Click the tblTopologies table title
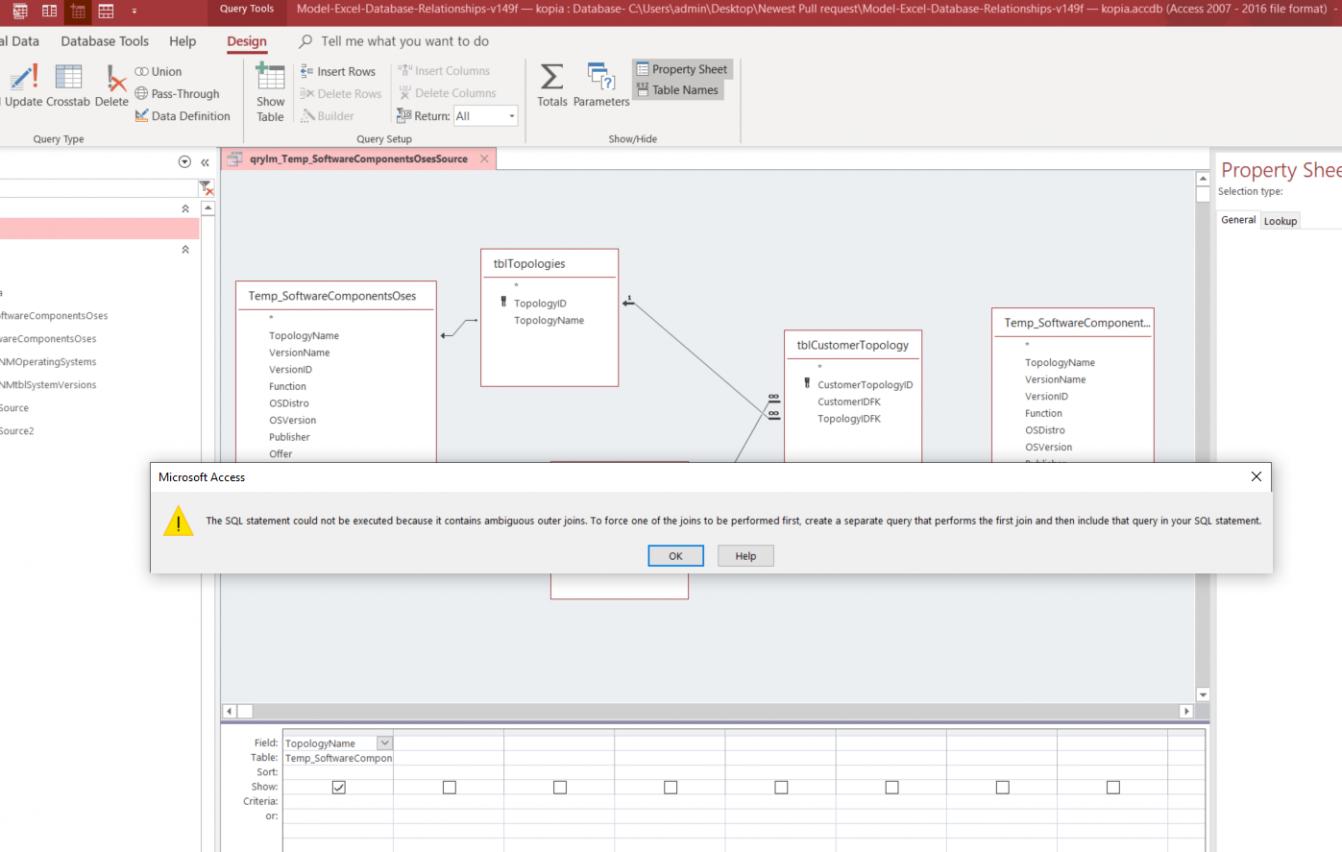The width and height of the screenshot is (1342, 852). 529,264
